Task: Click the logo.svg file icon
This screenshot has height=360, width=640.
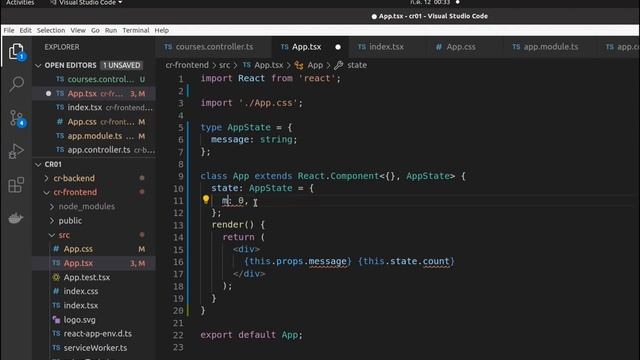Action: tap(56, 320)
